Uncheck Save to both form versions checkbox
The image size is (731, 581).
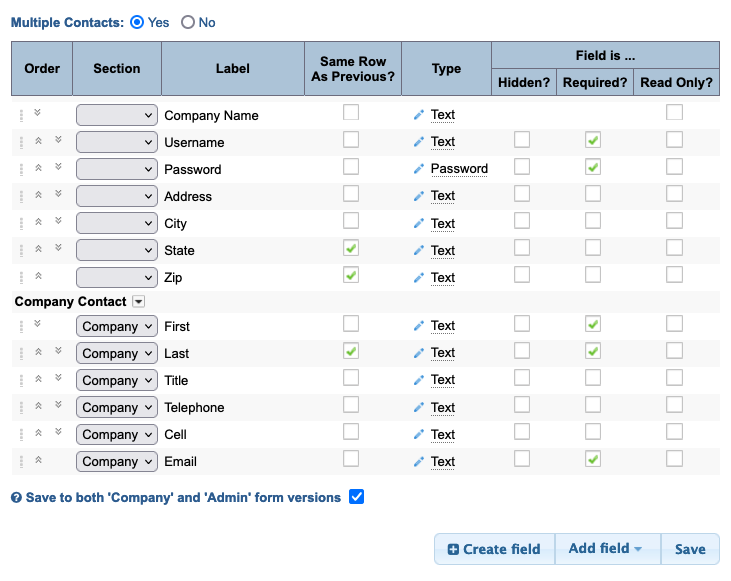pyautogui.click(x=357, y=497)
